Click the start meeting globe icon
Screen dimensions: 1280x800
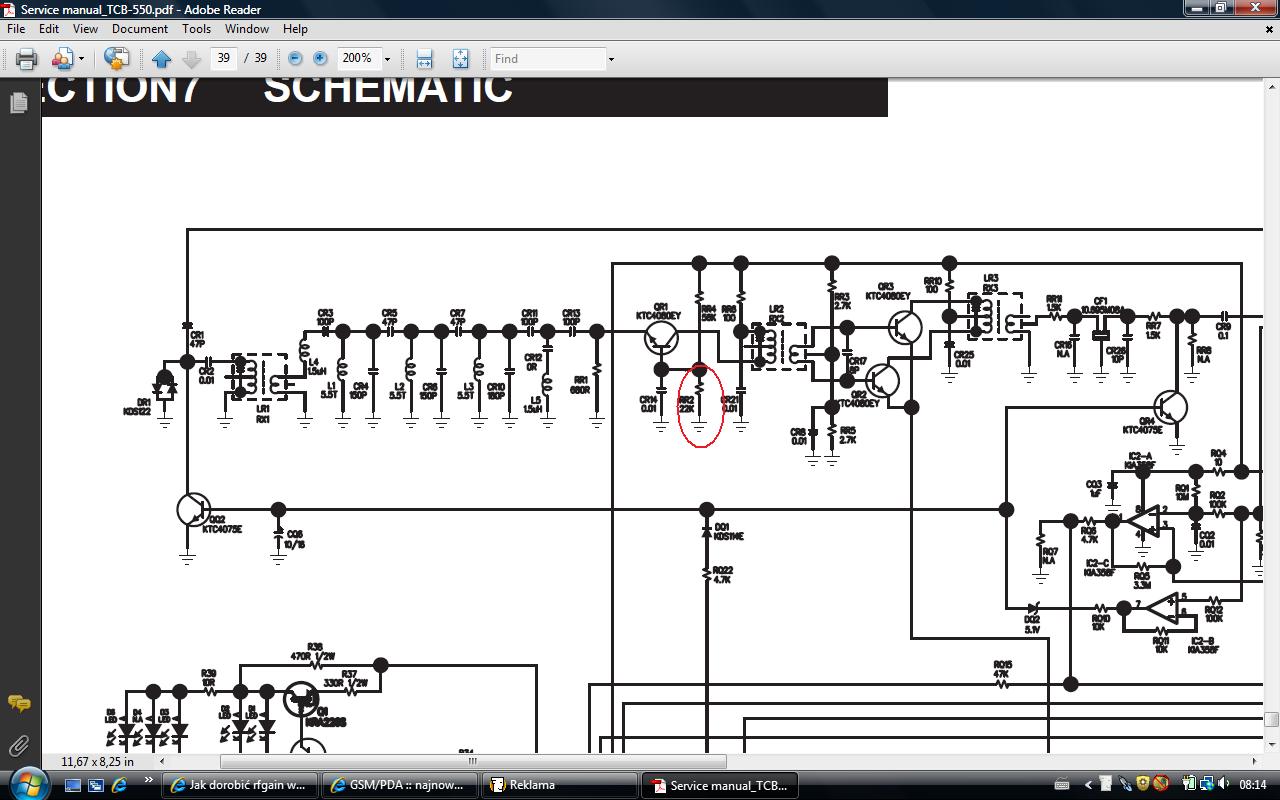pyautogui.click(x=116, y=59)
